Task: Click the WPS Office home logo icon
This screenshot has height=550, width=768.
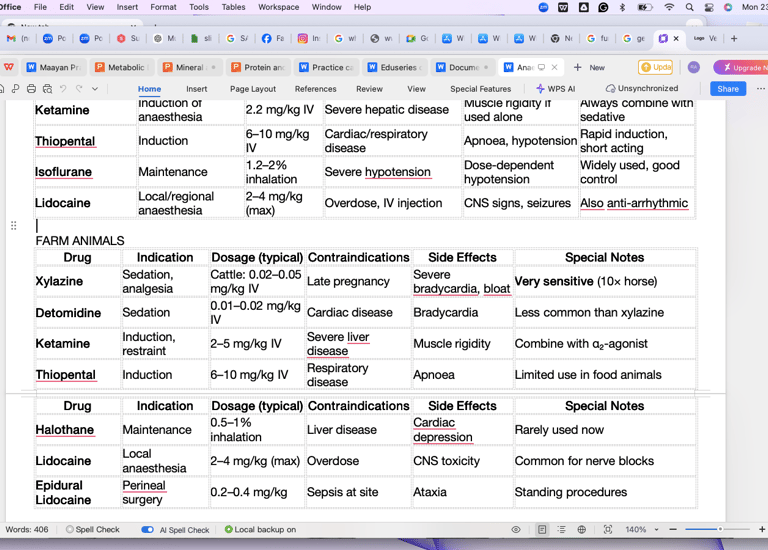Action: [9, 67]
